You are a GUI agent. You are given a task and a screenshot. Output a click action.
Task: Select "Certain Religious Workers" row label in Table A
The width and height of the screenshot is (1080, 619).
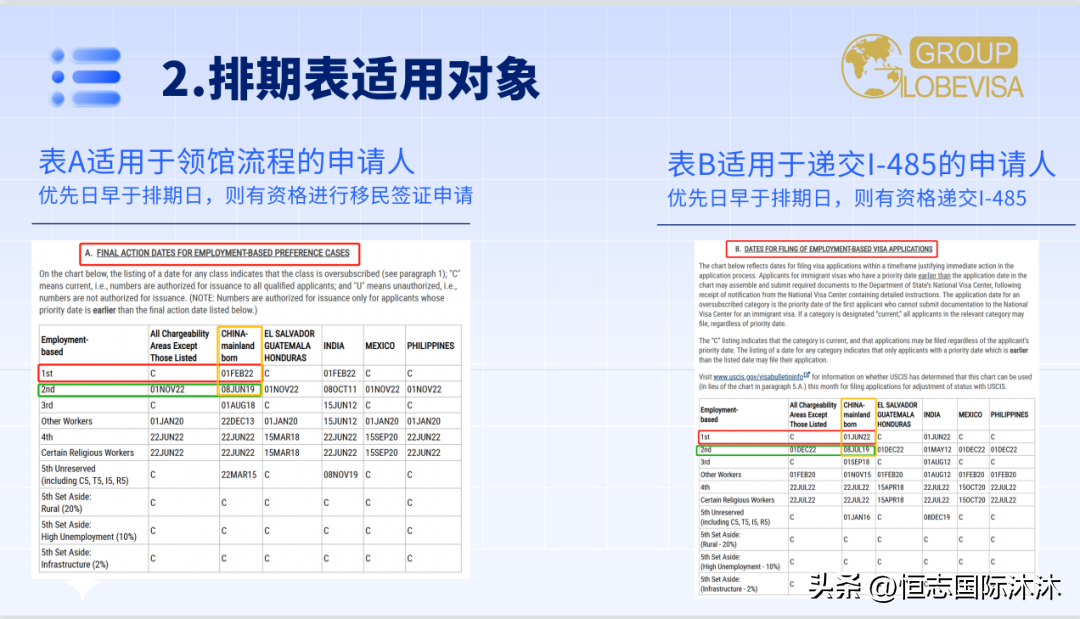[x=87, y=452]
